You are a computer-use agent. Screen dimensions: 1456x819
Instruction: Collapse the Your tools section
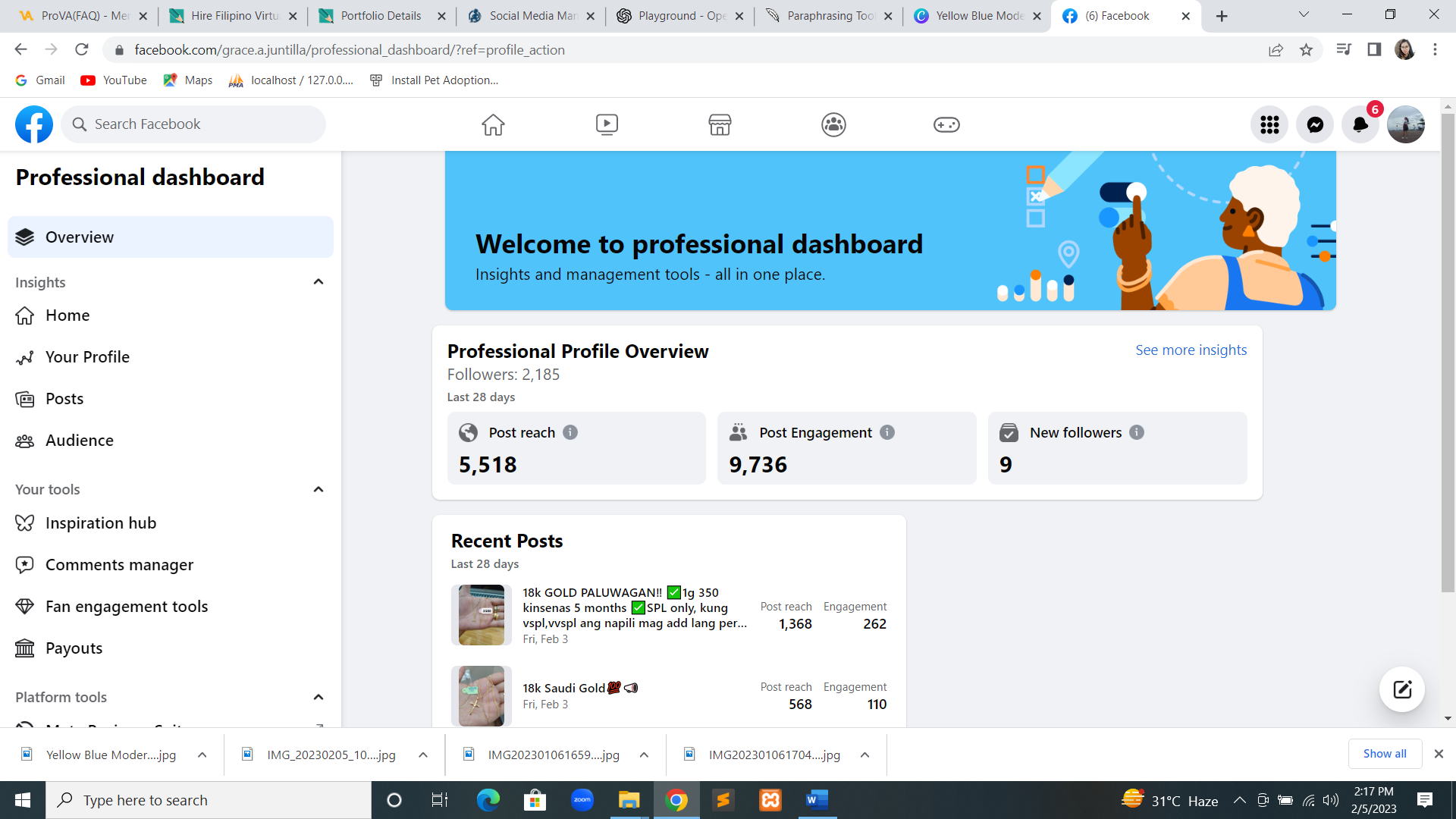pos(318,489)
